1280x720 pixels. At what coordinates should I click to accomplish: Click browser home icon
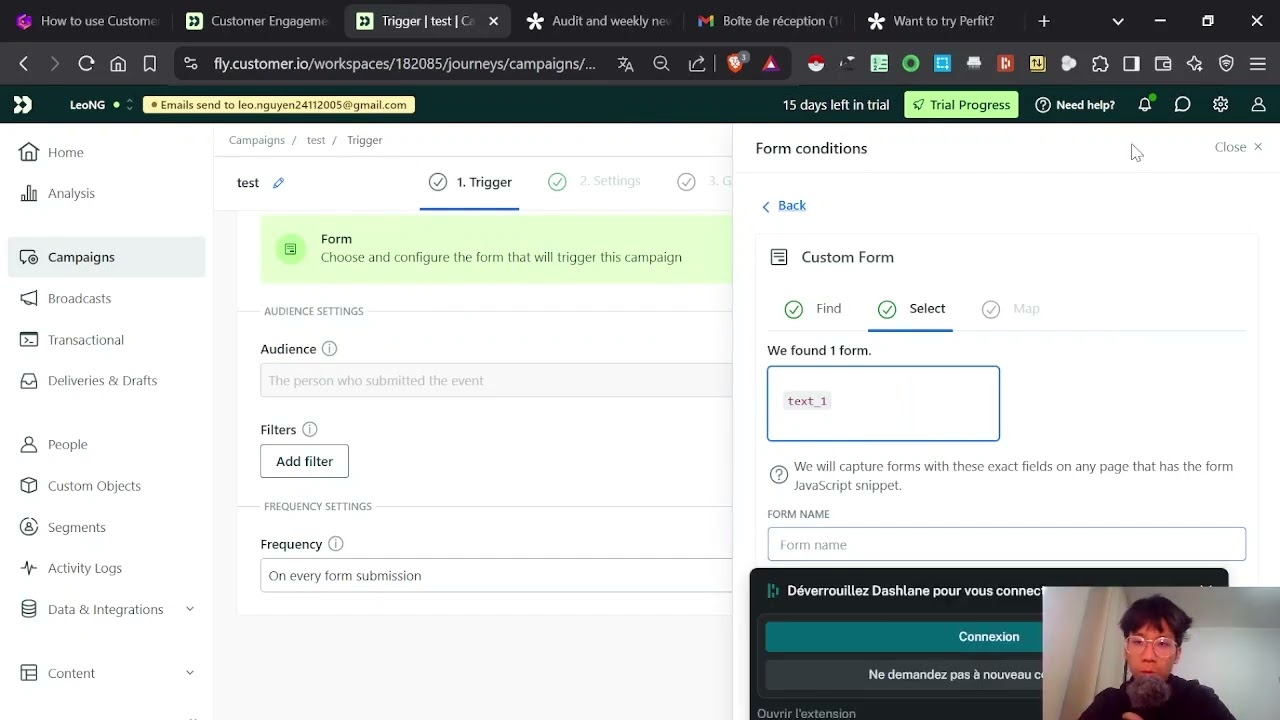pyautogui.click(x=118, y=64)
